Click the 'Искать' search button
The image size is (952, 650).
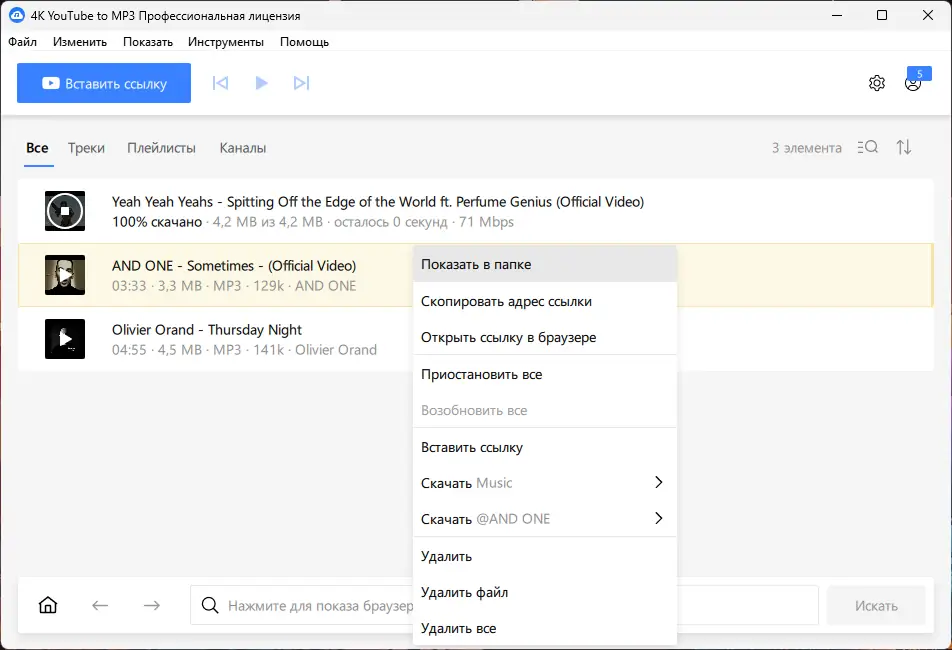[x=876, y=605]
